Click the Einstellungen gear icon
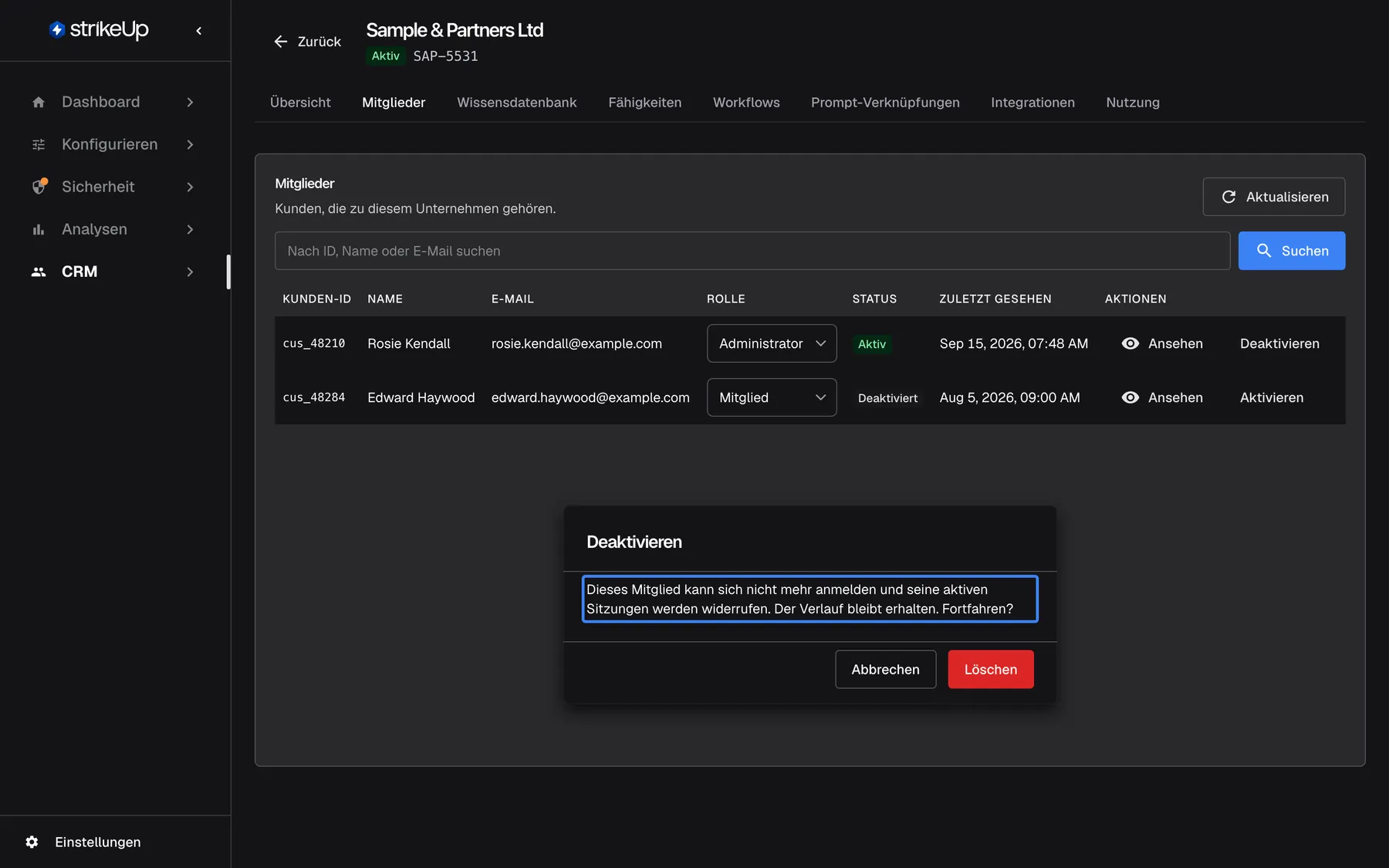The height and width of the screenshot is (868, 1389). [x=32, y=842]
